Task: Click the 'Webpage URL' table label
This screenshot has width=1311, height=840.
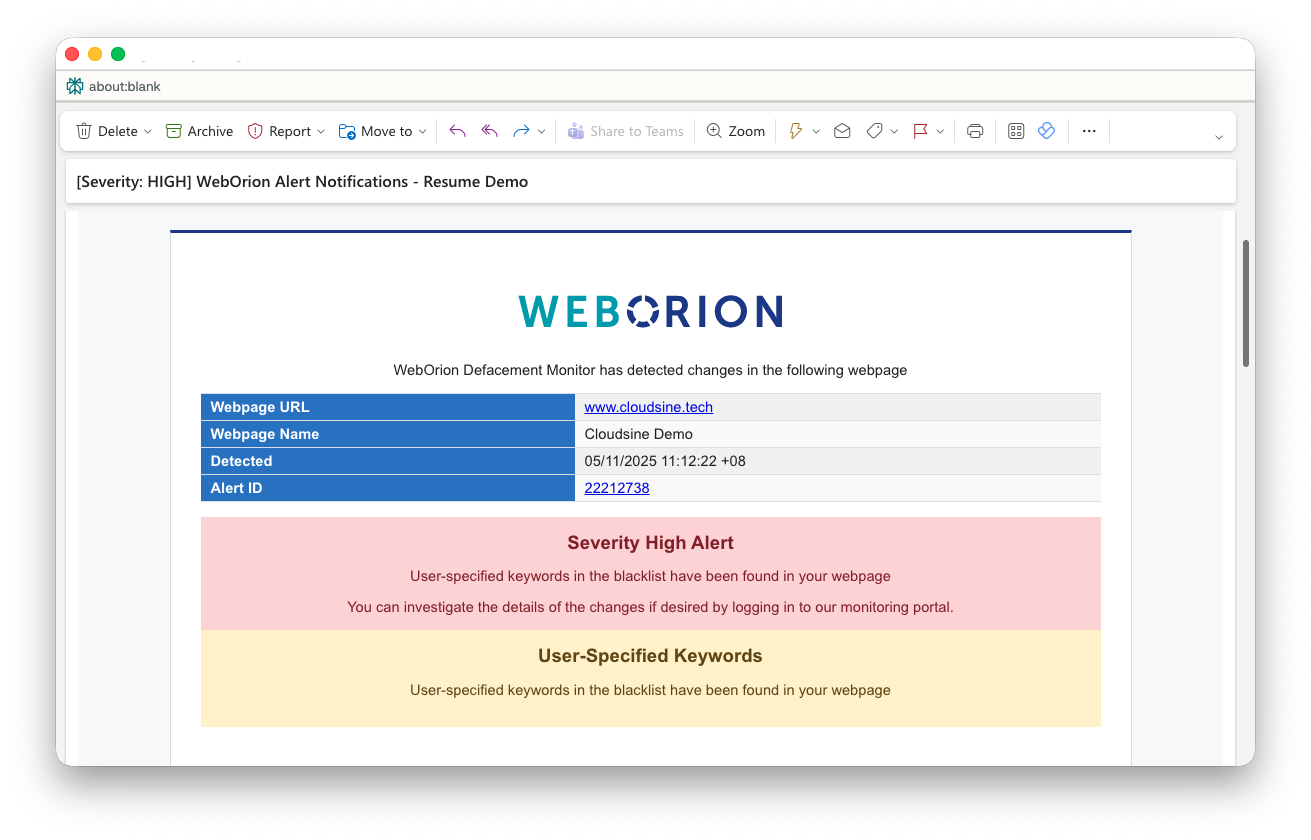Action: 260,407
